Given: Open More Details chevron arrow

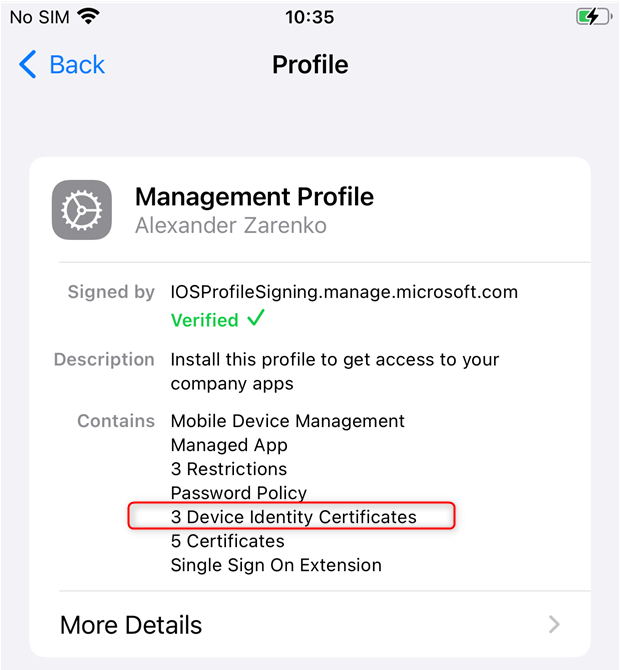Looking at the screenshot, I should coord(554,624).
